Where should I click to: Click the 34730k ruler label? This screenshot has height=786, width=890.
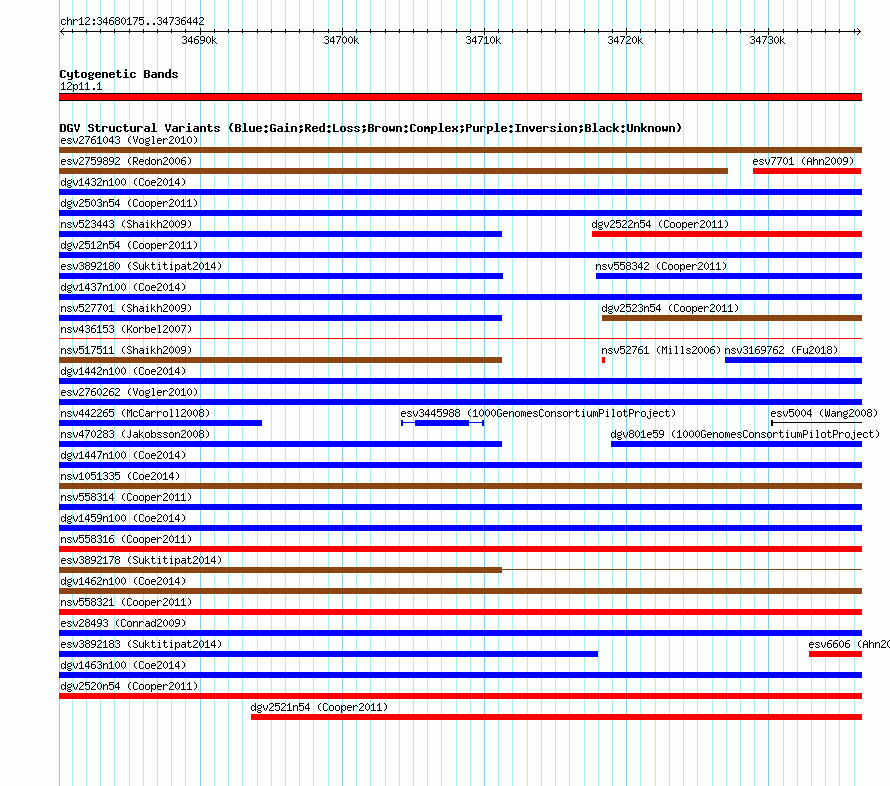tap(767, 40)
